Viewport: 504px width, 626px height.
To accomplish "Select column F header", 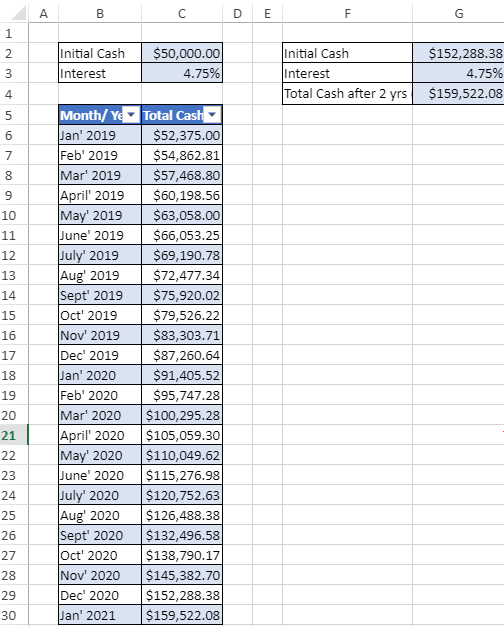I will click(347, 13).
